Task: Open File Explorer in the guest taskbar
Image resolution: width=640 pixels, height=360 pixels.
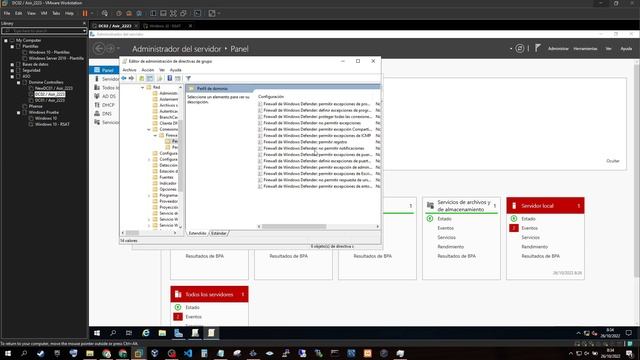Action: [x=162, y=333]
